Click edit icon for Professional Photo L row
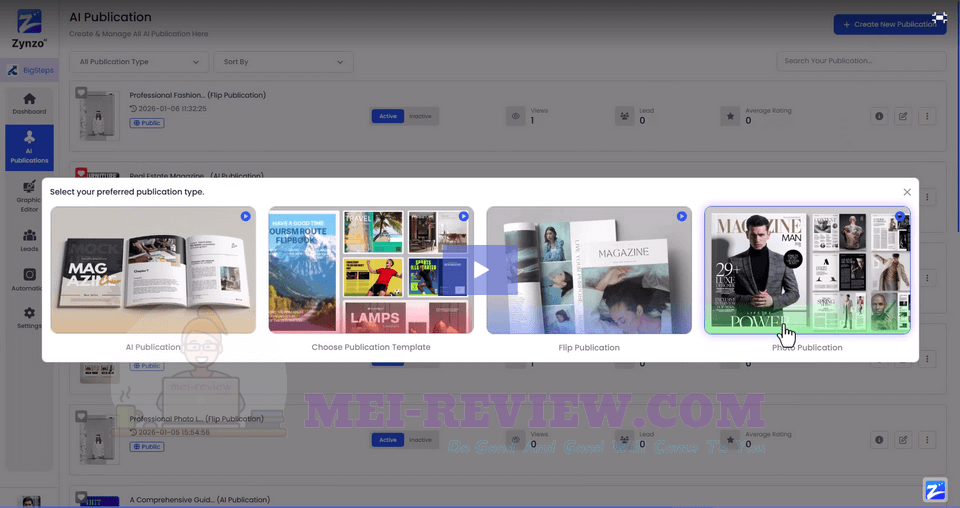960x508 pixels. 903,440
